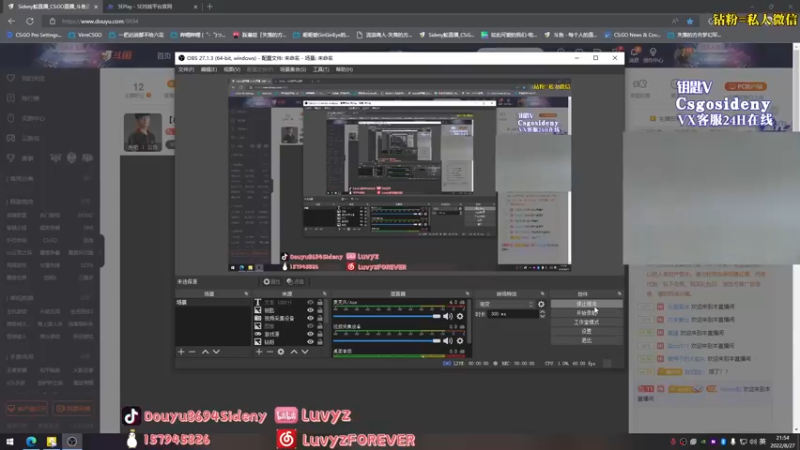Screen dimensions: 800x450
Task: Toggle visibility of second source row
Action: coord(310,310)
